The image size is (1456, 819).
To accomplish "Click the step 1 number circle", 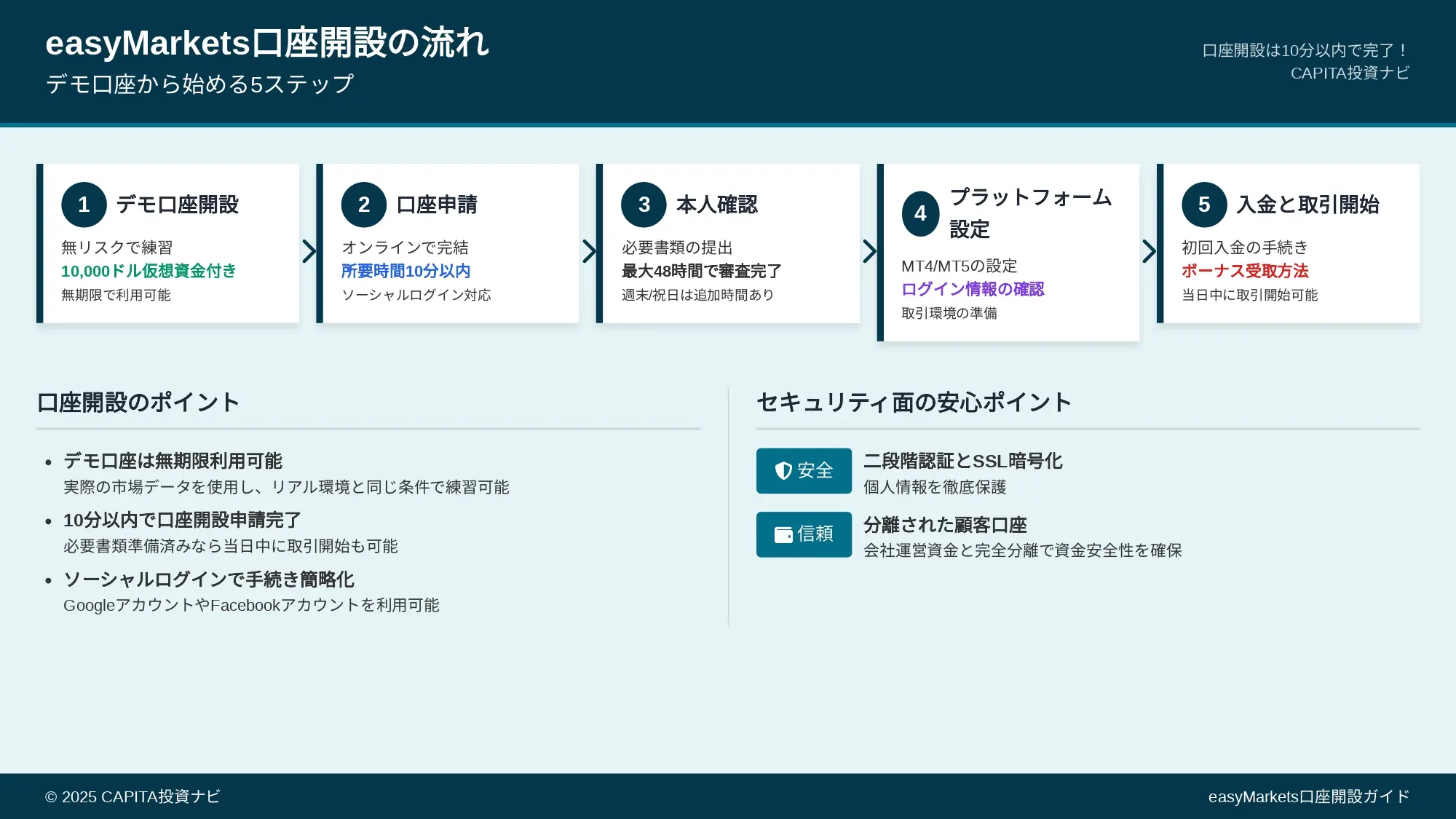I will coord(84,205).
